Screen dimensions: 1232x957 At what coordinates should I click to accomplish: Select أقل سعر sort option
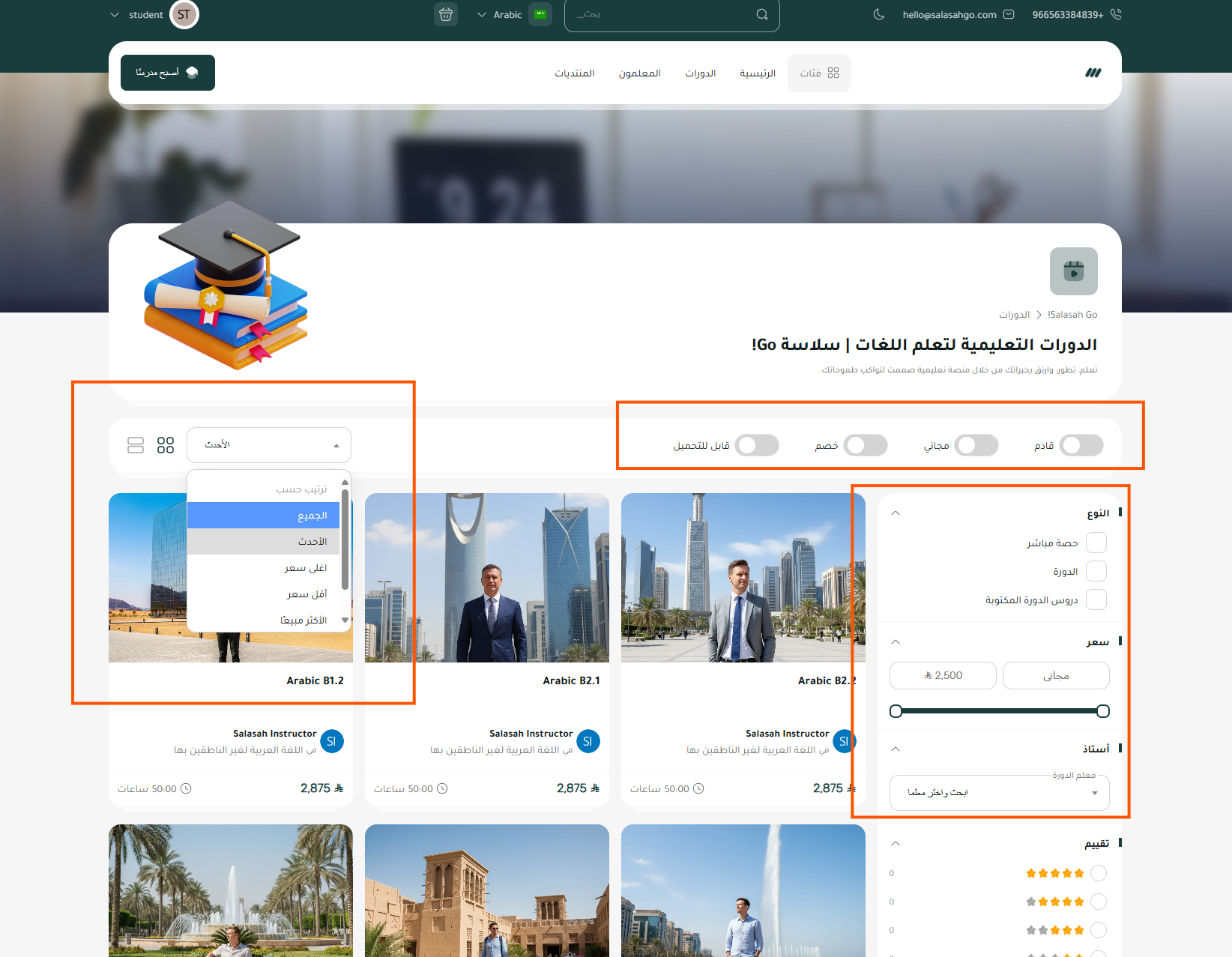(263, 594)
